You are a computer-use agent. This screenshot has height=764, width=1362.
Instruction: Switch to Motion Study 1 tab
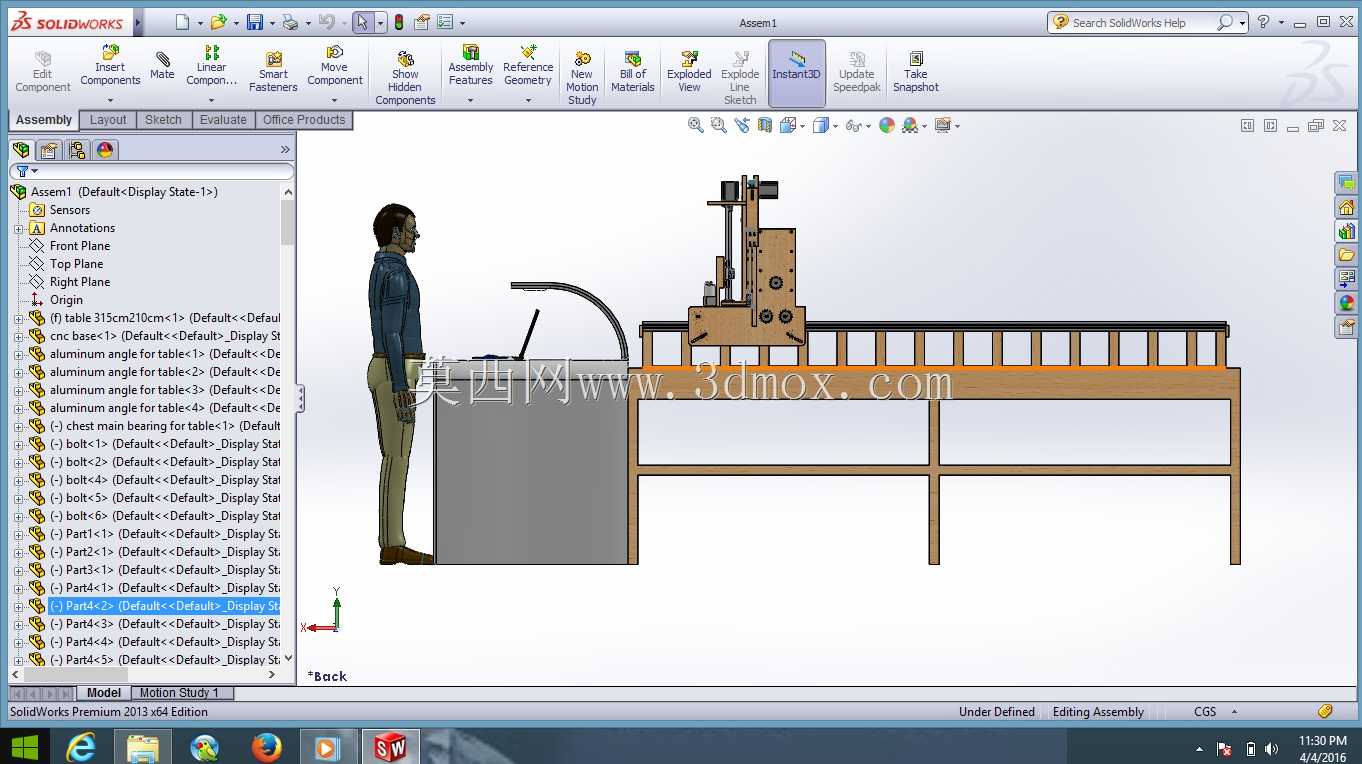tap(179, 693)
